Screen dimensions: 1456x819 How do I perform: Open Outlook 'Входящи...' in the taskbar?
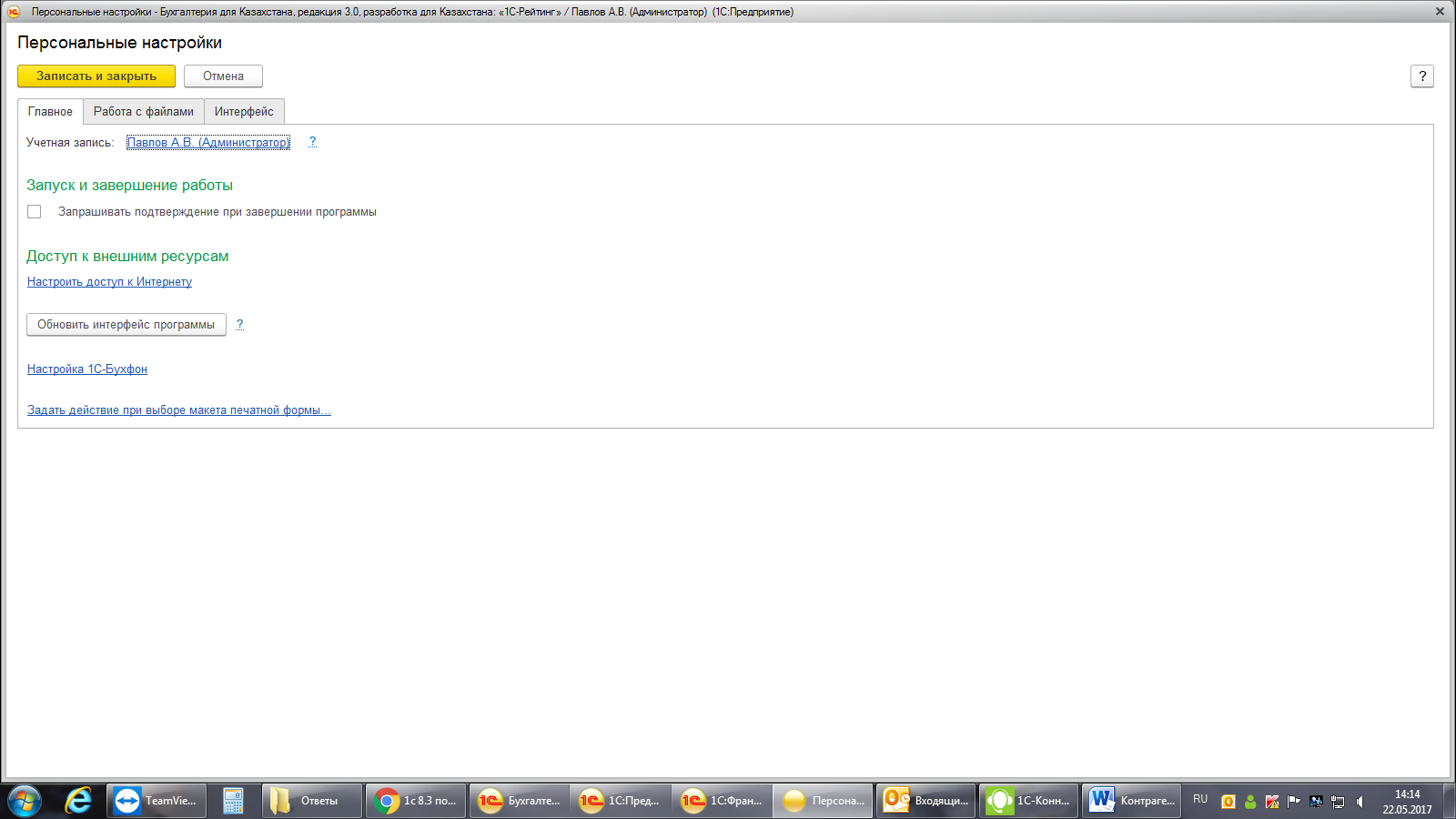click(926, 801)
